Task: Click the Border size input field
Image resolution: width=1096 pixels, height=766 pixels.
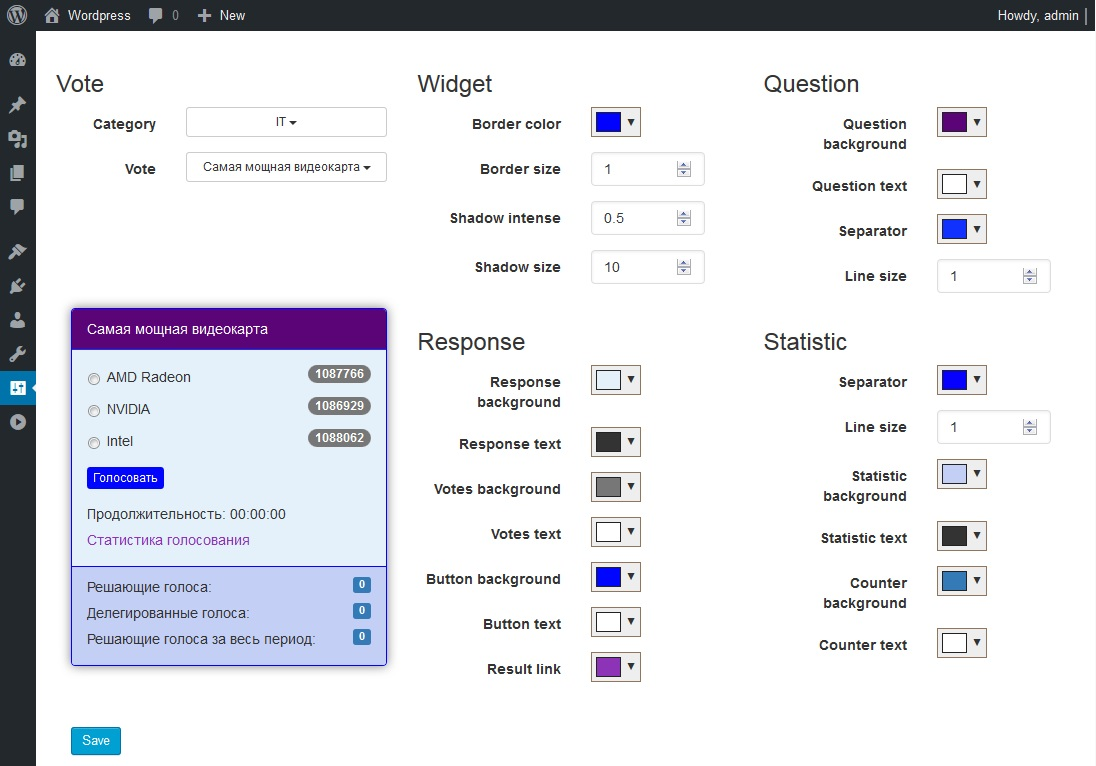Action: pyautogui.click(x=647, y=169)
